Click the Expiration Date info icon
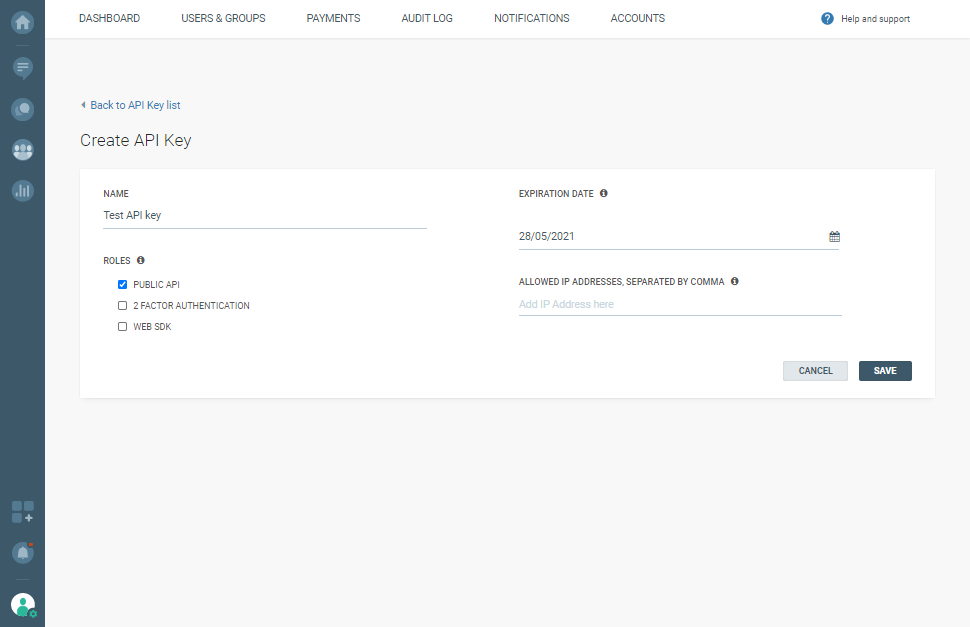Image resolution: width=970 pixels, height=627 pixels. click(604, 193)
